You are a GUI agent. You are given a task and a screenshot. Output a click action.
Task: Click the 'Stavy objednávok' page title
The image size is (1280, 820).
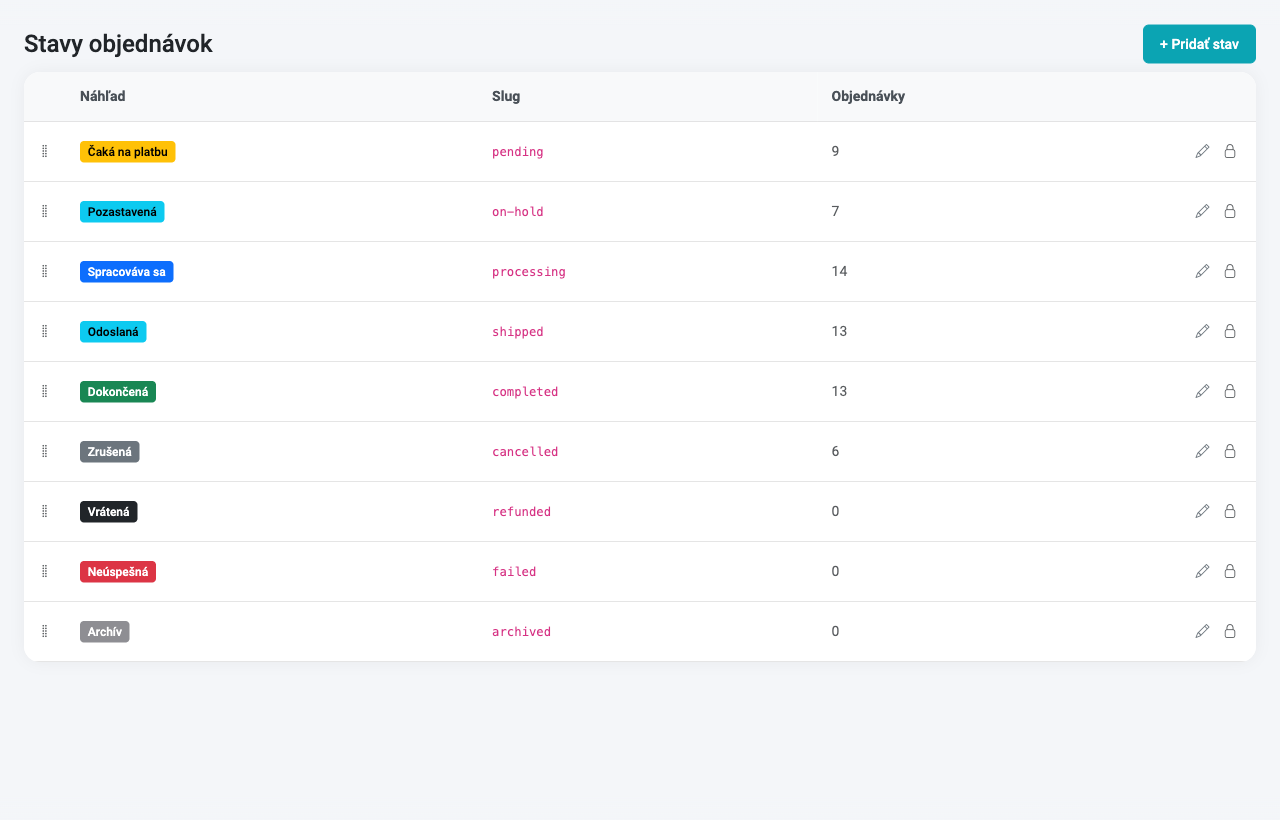click(118, 44)
